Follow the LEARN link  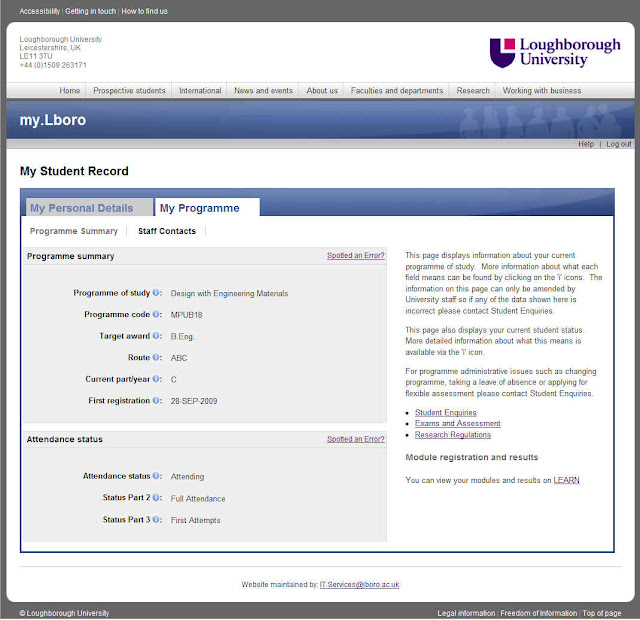coord(566,480)
